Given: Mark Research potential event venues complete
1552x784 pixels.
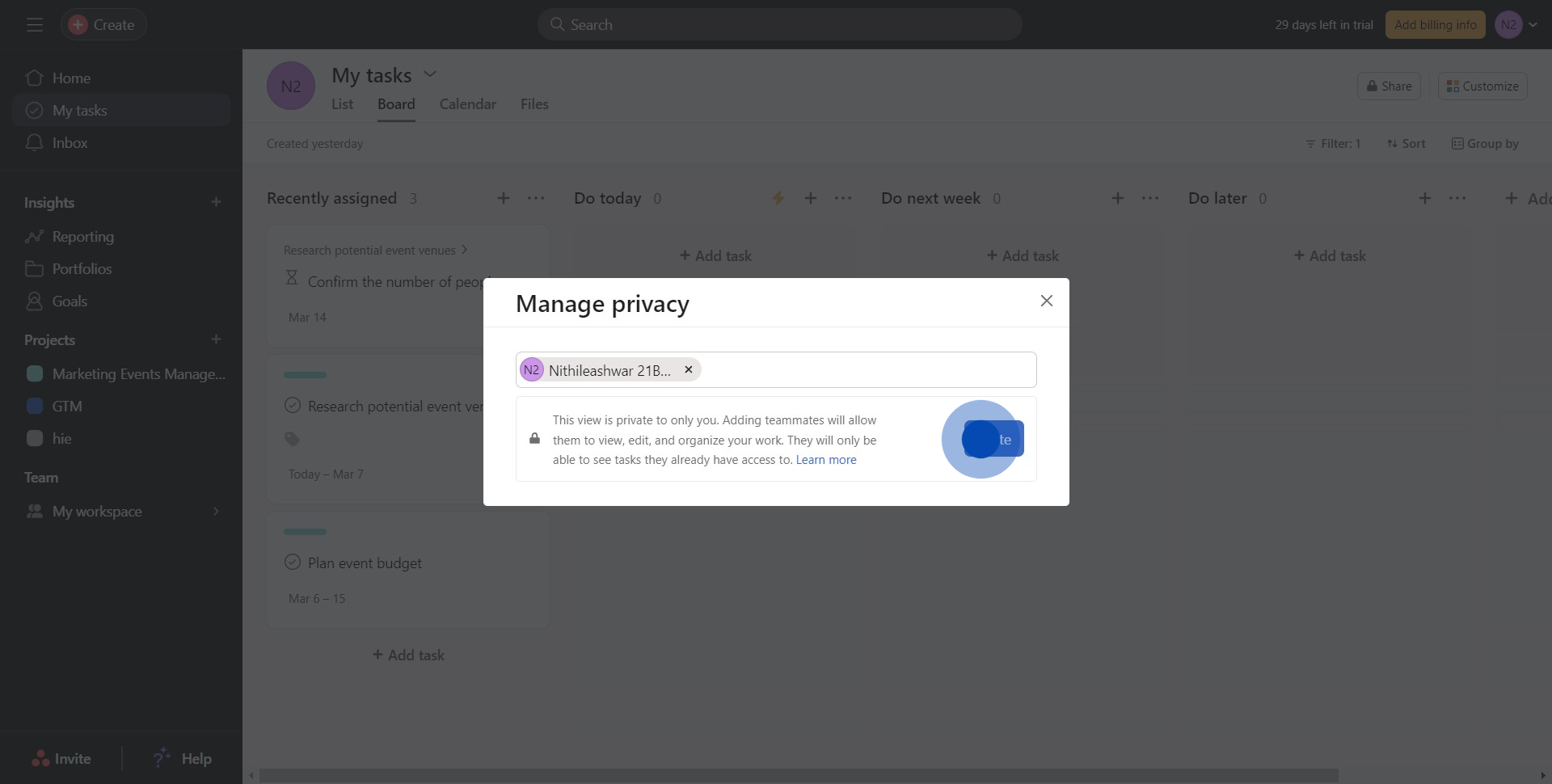Looking at the screenshot, I should (293, 406).
